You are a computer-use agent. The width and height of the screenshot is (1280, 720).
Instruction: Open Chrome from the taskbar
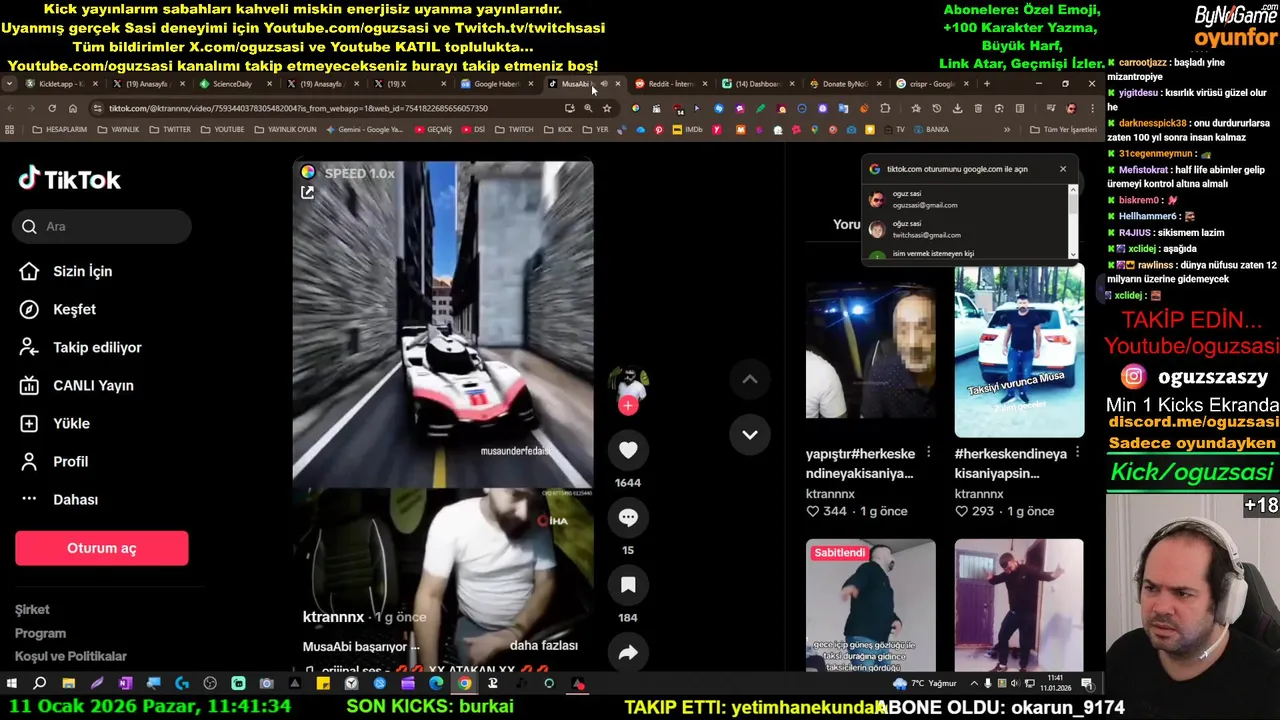click(x=465, y=684)
